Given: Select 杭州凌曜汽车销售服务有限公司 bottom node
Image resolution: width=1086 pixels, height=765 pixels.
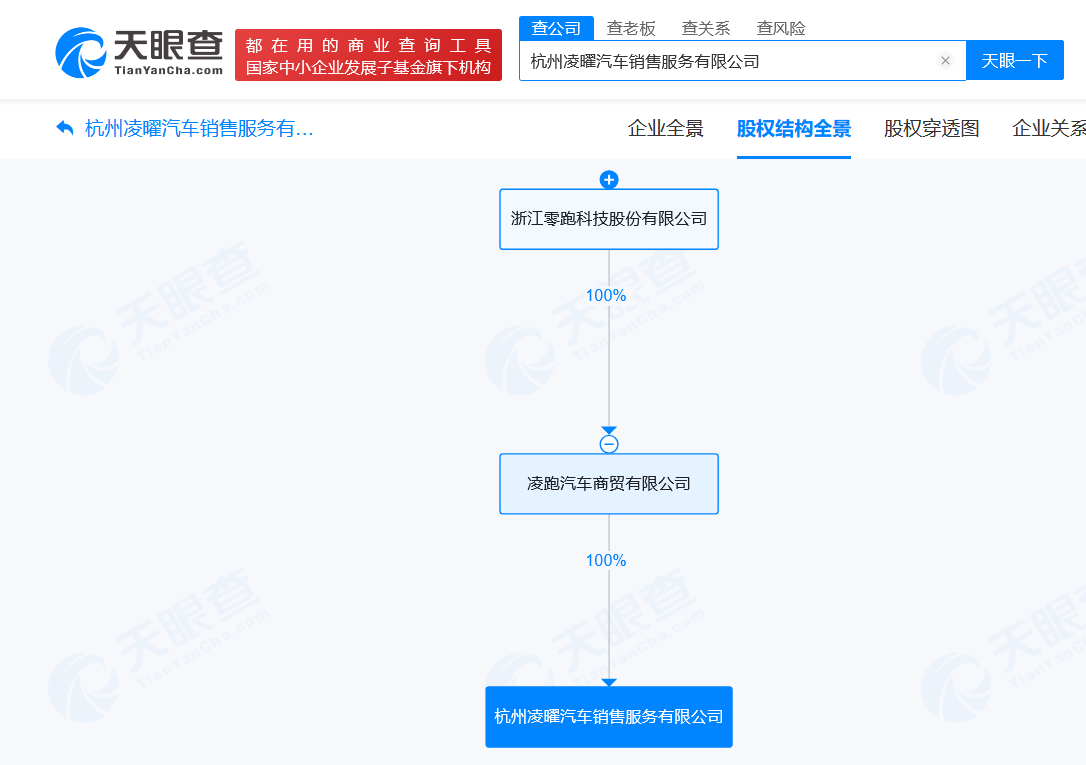Looking at the screenshot, I should coord(609,717).
